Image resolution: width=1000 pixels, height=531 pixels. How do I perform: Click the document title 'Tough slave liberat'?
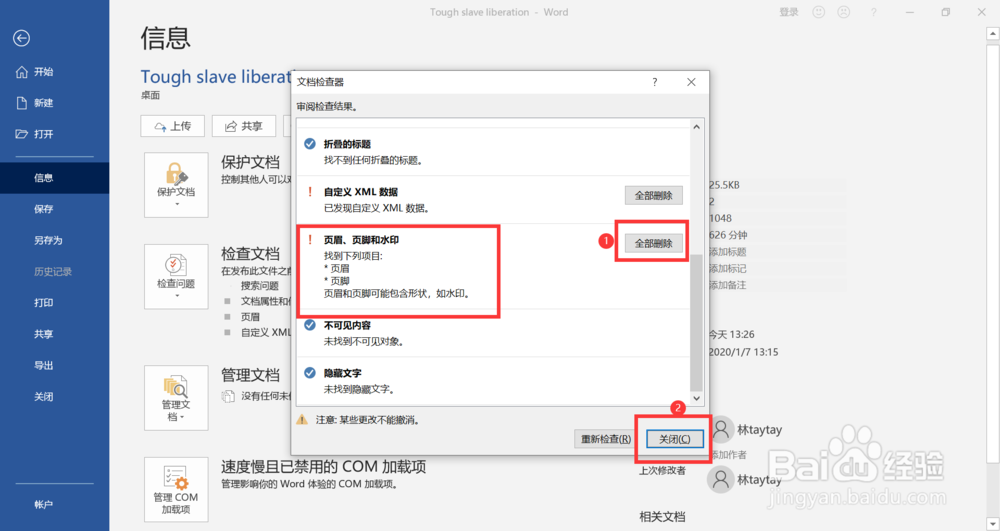click(216, 76)
